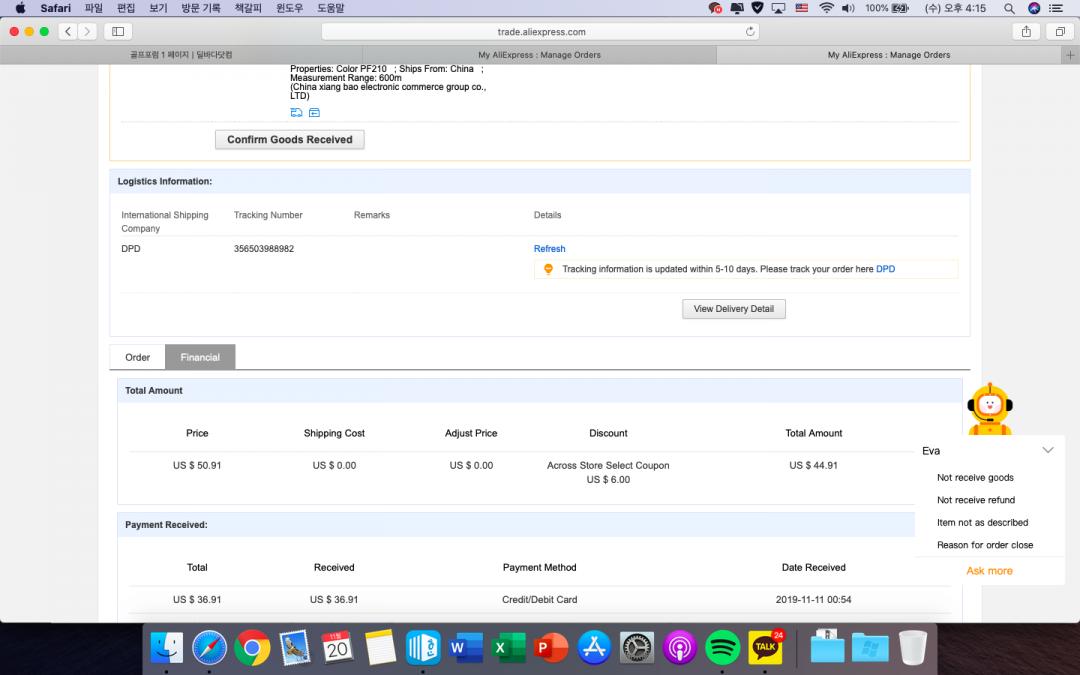Click 'Ask more' in Eva panel

coord(989,571)
